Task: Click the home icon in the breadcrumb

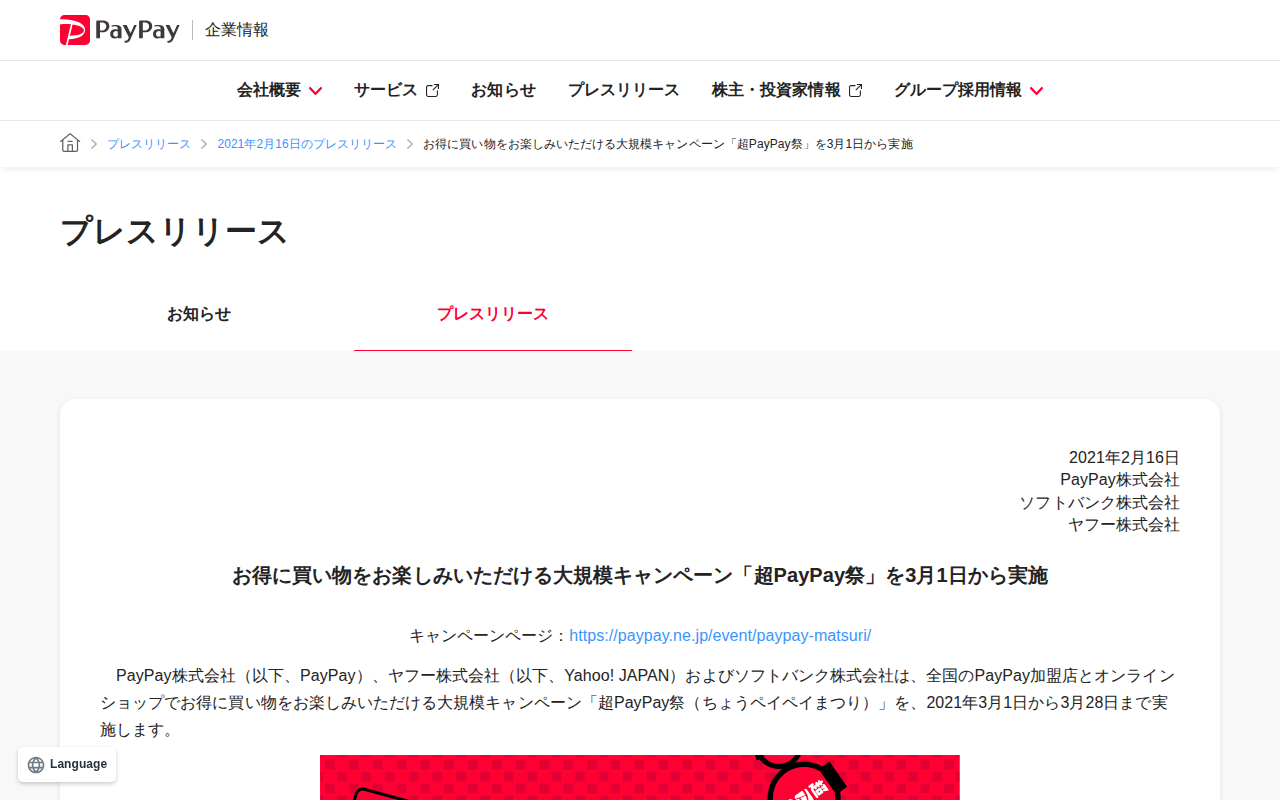Action: [70, 143]
